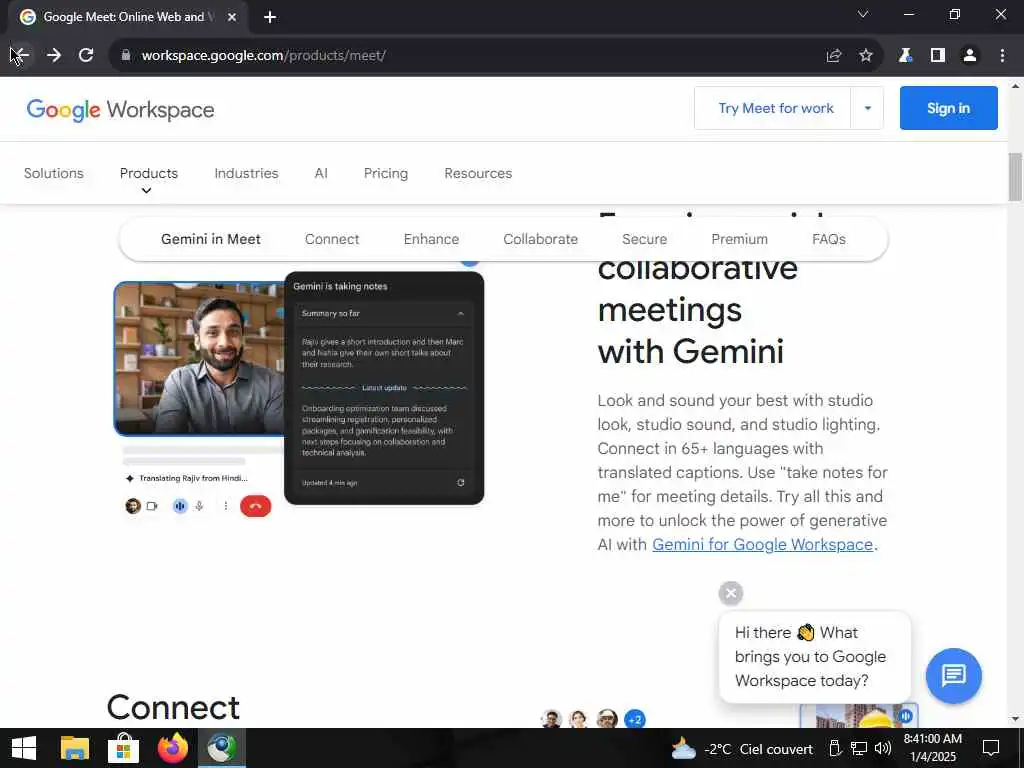Jump to the FAQs section tab
This screenshot has height=768, width=1024.
829,239
